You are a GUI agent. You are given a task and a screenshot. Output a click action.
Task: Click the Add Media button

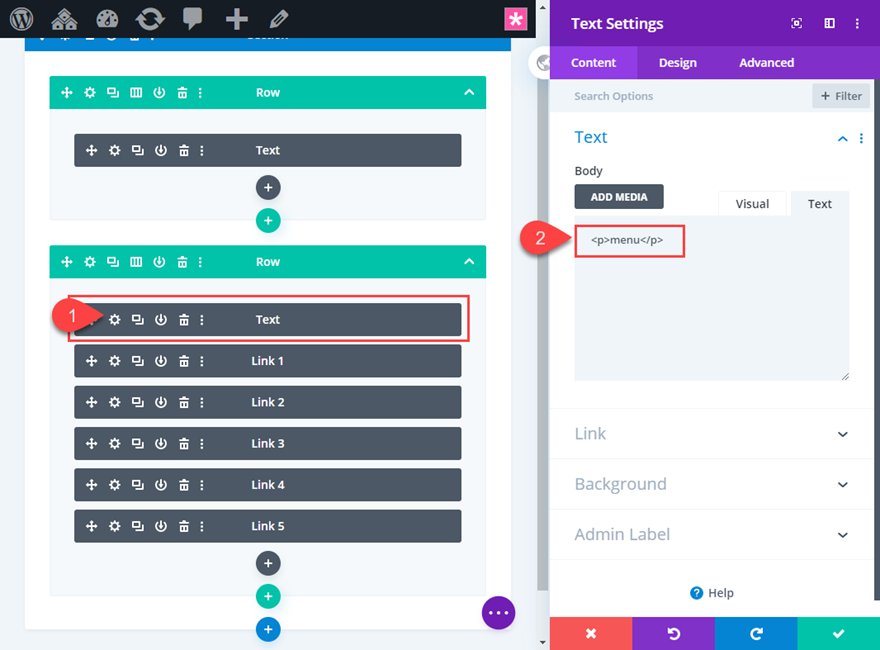click(x=618, y=197)
